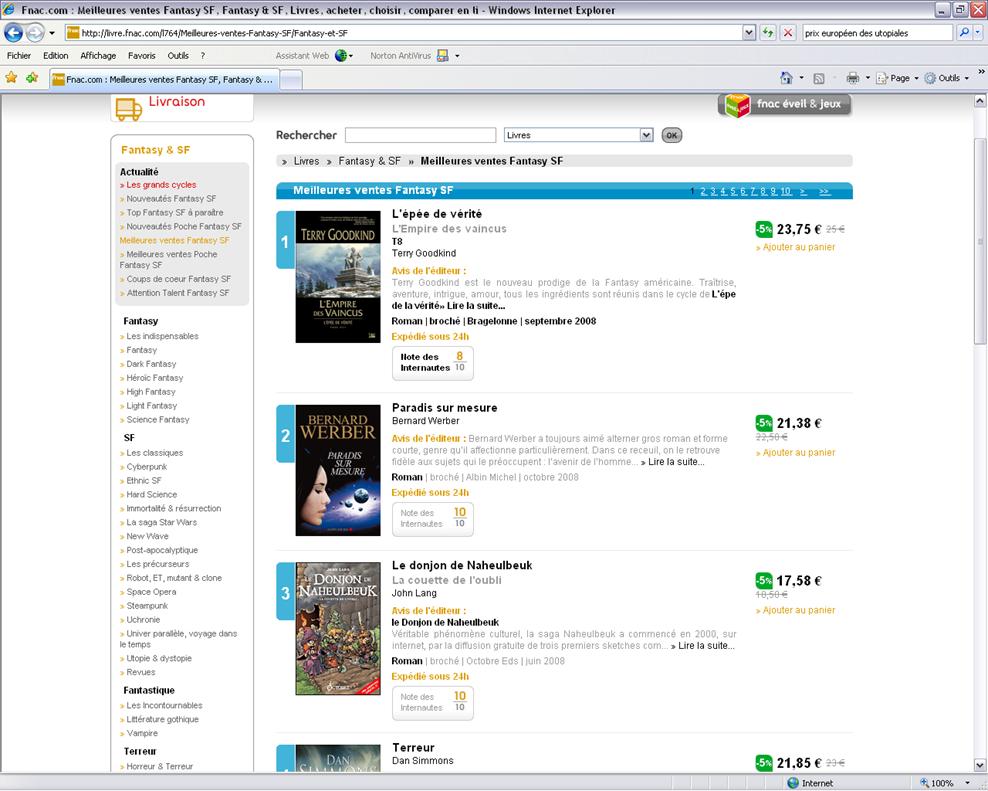
Task: Click the Add to Favorites star-plus icon
Action: coord(32,78)
